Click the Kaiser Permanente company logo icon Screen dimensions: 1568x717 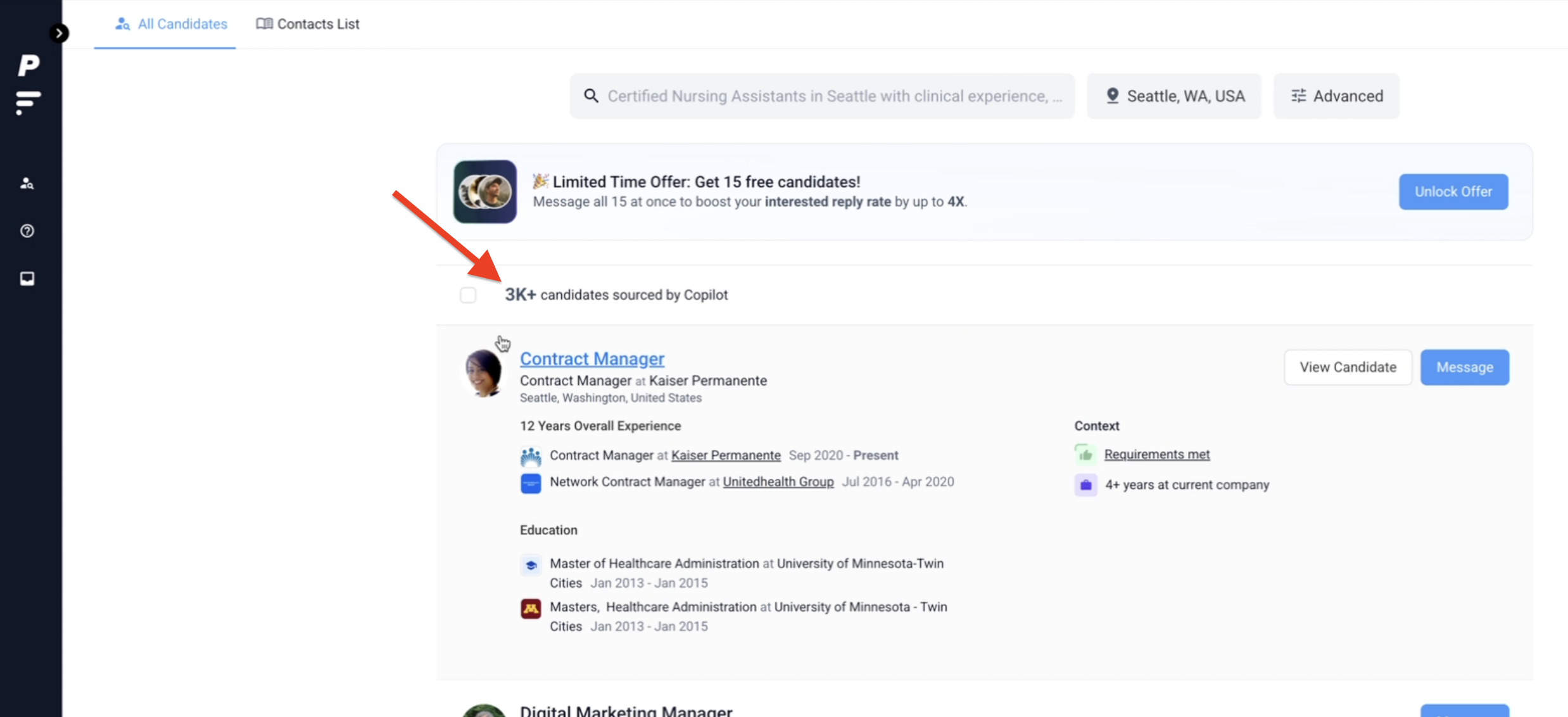[x=531, y=456]
